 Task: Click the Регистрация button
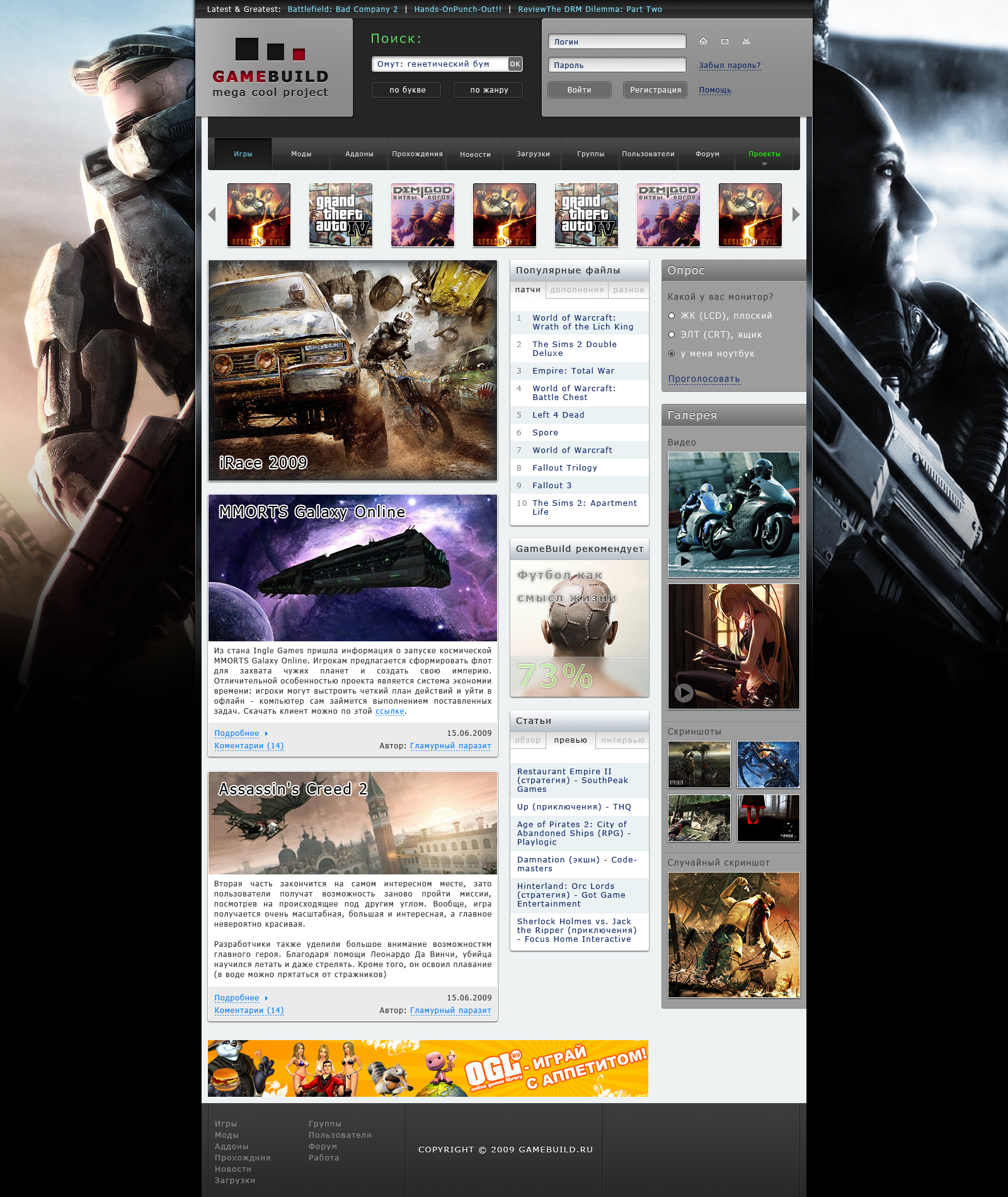tap(655, 90)
